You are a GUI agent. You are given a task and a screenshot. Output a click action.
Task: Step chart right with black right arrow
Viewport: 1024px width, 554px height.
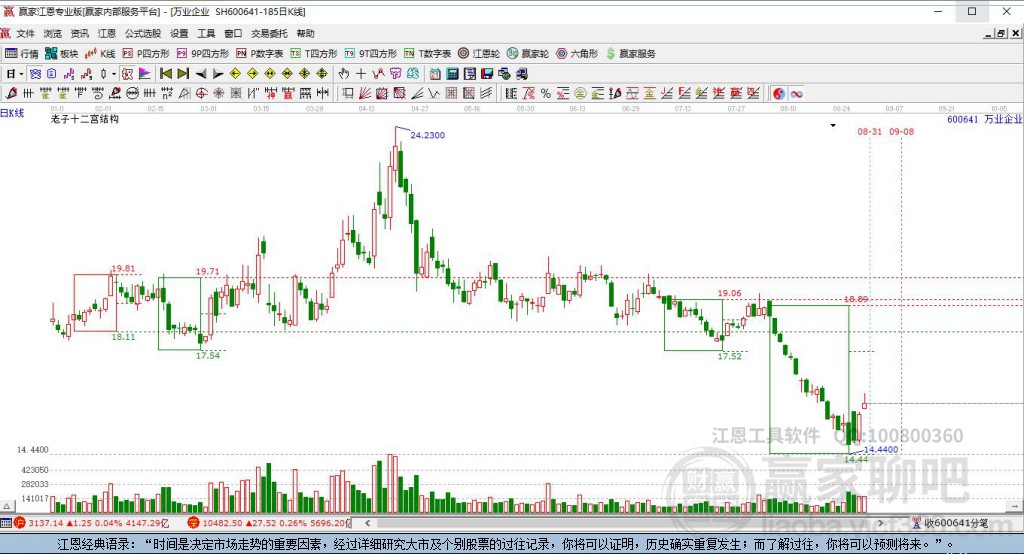[x=218, y=74]
